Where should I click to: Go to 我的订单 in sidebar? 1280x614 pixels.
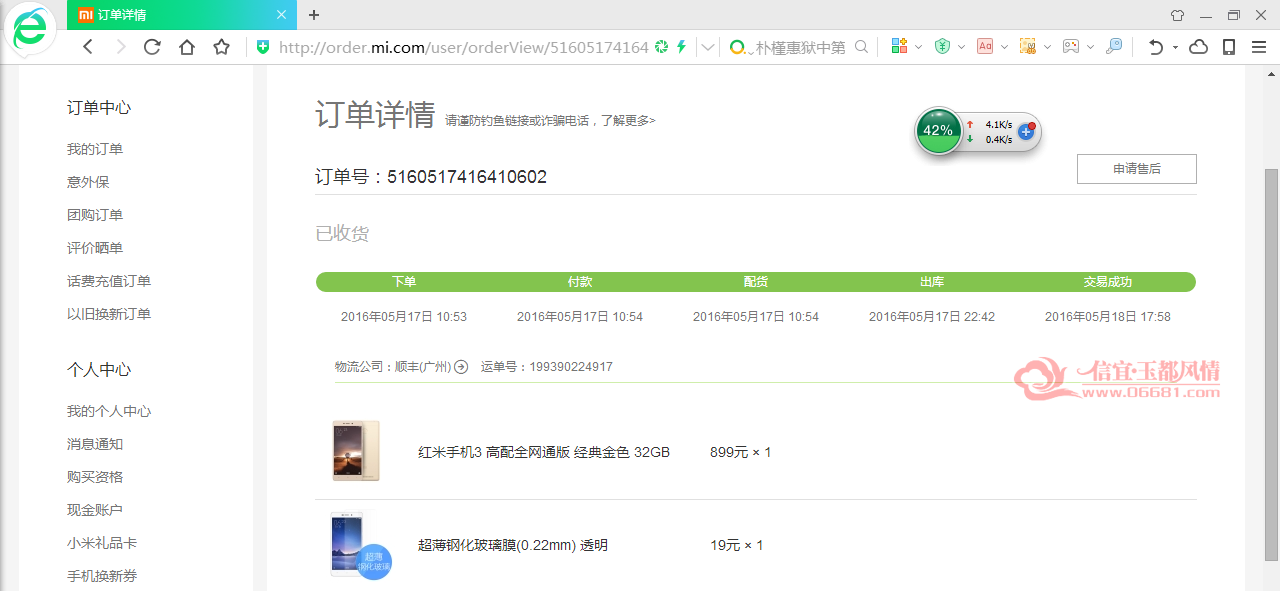pos(95,149)
